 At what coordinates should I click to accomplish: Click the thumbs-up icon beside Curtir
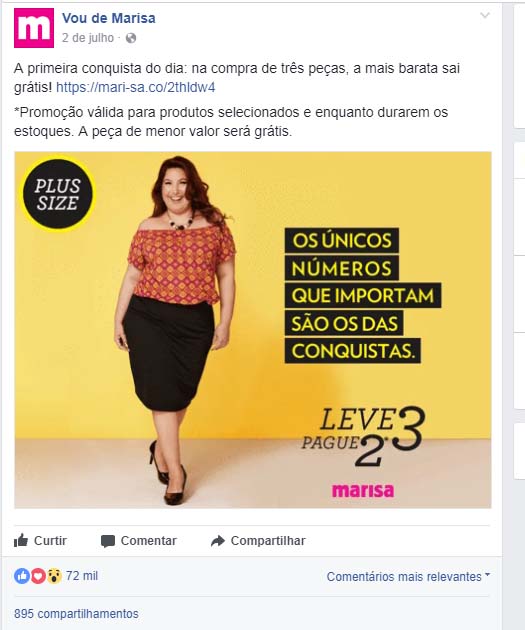tap(21, 541)
